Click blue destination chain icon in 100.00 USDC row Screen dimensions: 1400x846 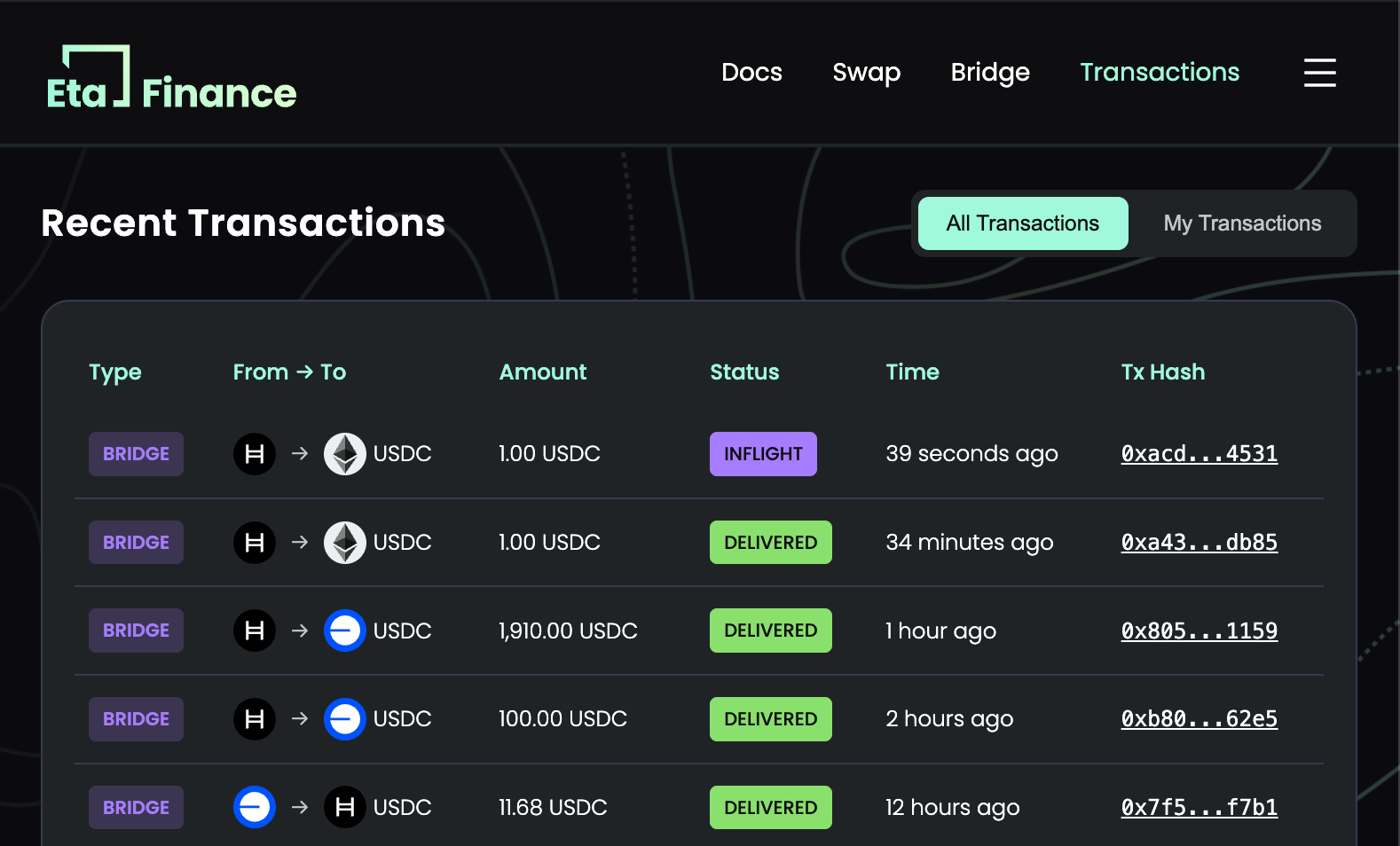[344, 719]
